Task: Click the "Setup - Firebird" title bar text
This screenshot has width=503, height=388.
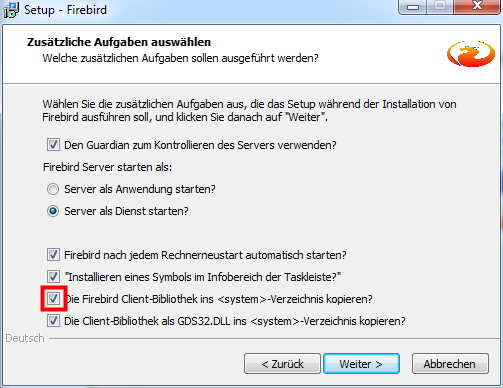Action: click(65, 10)
